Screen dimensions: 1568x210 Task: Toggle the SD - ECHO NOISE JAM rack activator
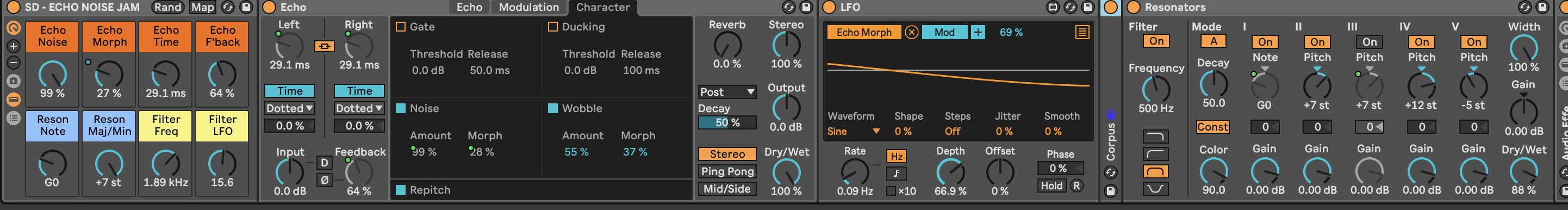[x=14, y=7]
